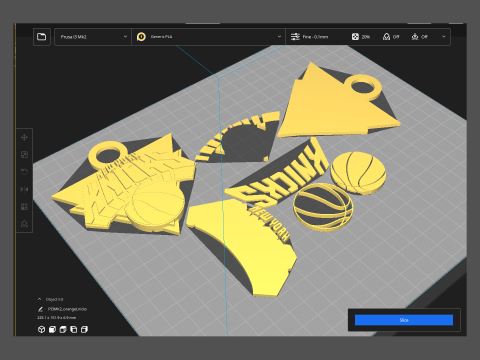Select the Mirror tool
The image size is (480, 360).
(24, 189)
